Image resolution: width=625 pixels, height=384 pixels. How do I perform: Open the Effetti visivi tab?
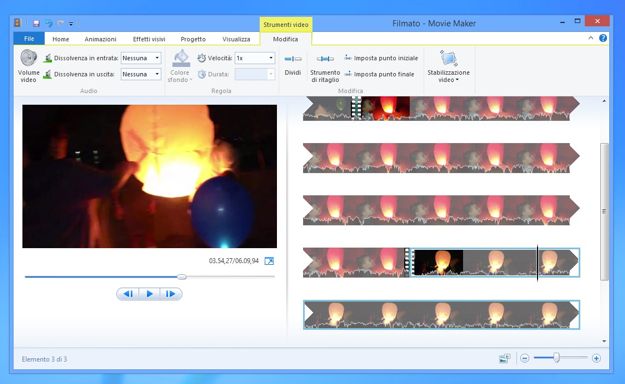point(149,39)
